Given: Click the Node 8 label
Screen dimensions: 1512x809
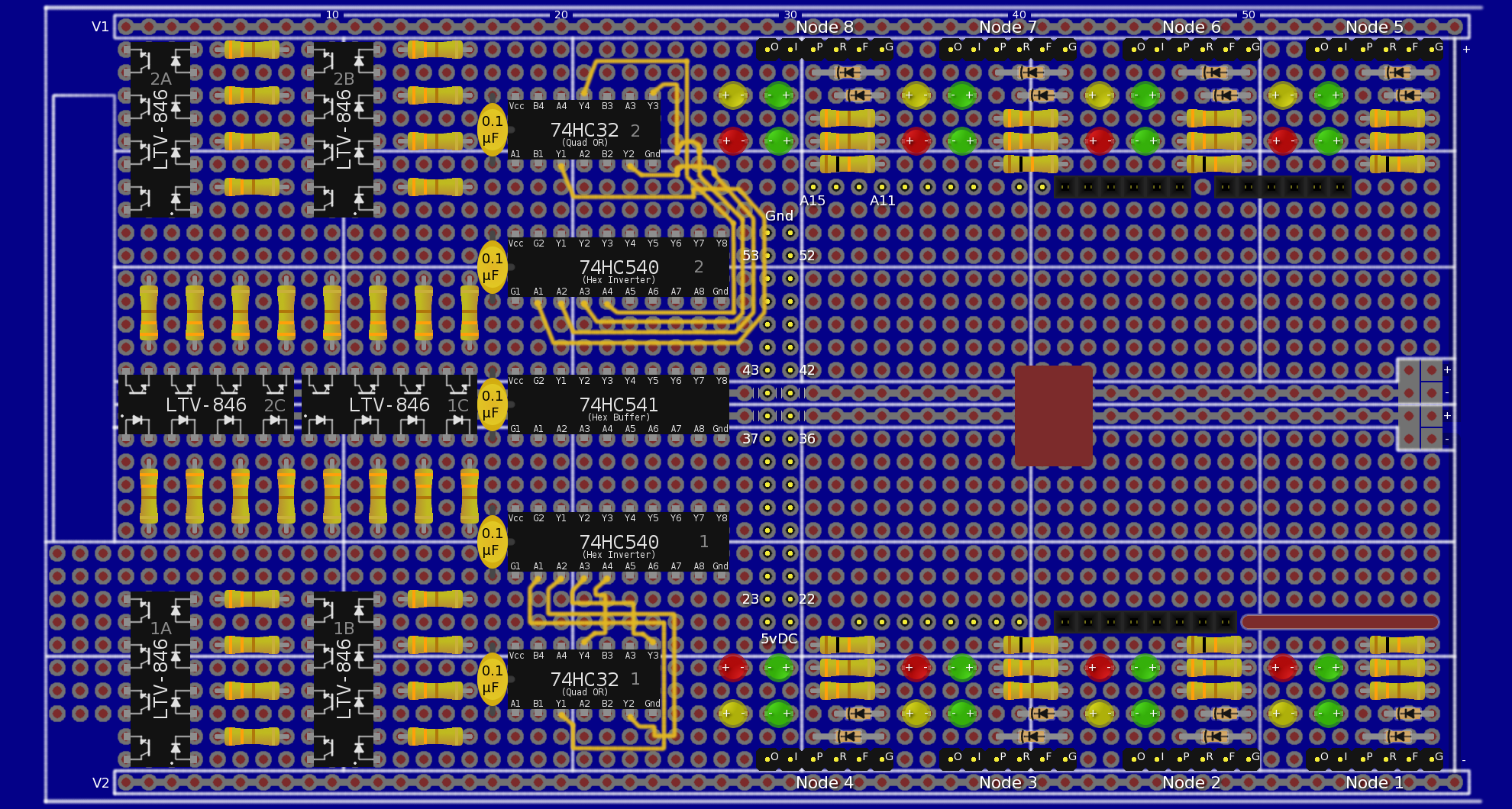Looking at the screenshot, I should point(825,27).
